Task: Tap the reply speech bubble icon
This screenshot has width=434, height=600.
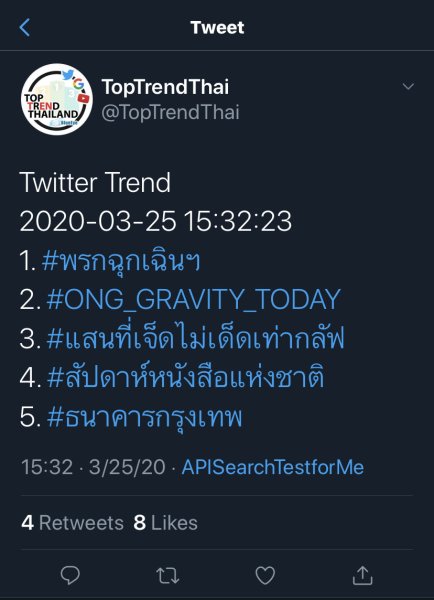Action: [70, 575]
